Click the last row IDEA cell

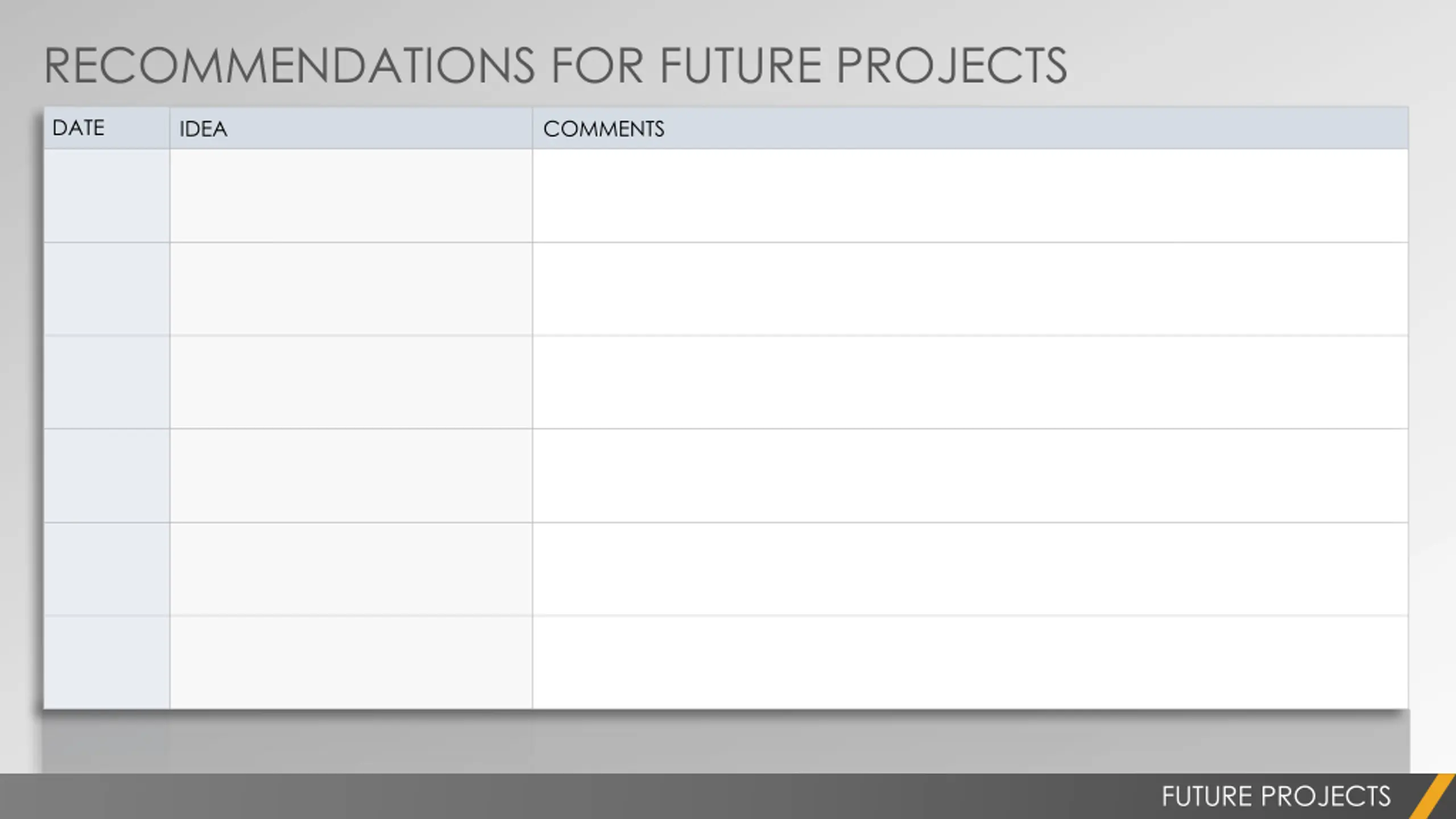pyautogui.click(x=351, y=662)
